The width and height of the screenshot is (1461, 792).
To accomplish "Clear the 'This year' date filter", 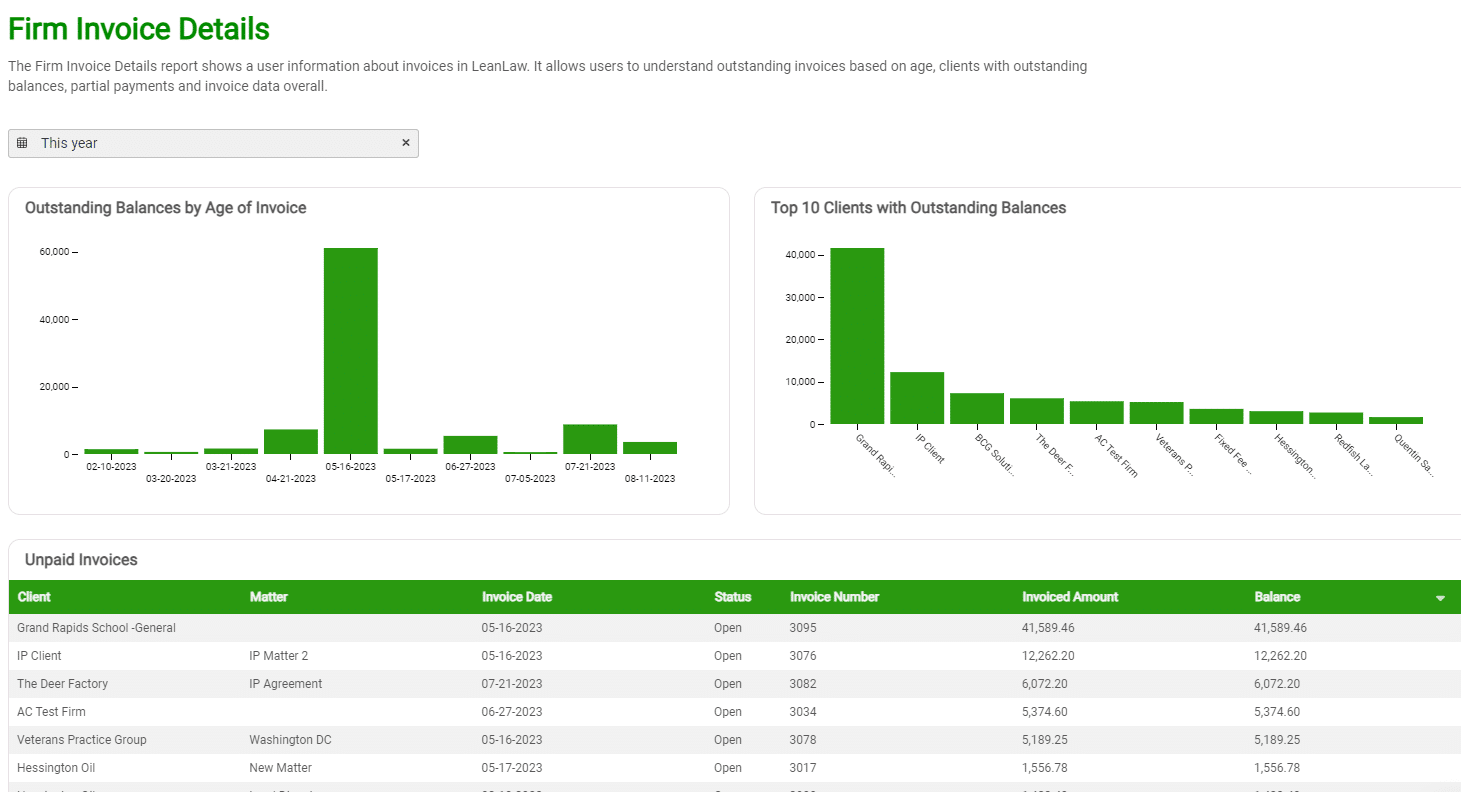I will [x=406, y=143].
